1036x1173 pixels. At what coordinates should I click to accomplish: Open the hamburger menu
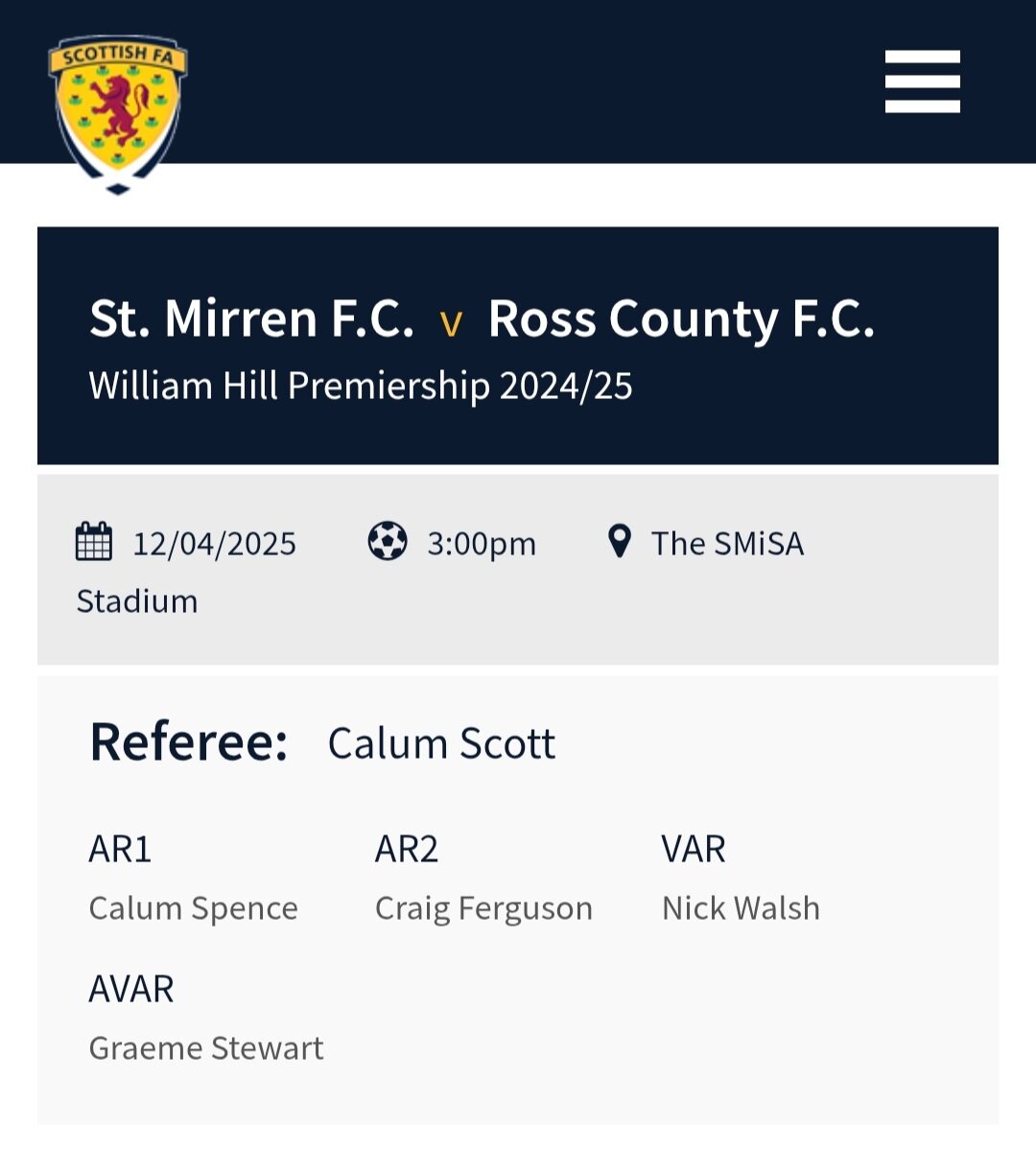[x=922, y=82]
